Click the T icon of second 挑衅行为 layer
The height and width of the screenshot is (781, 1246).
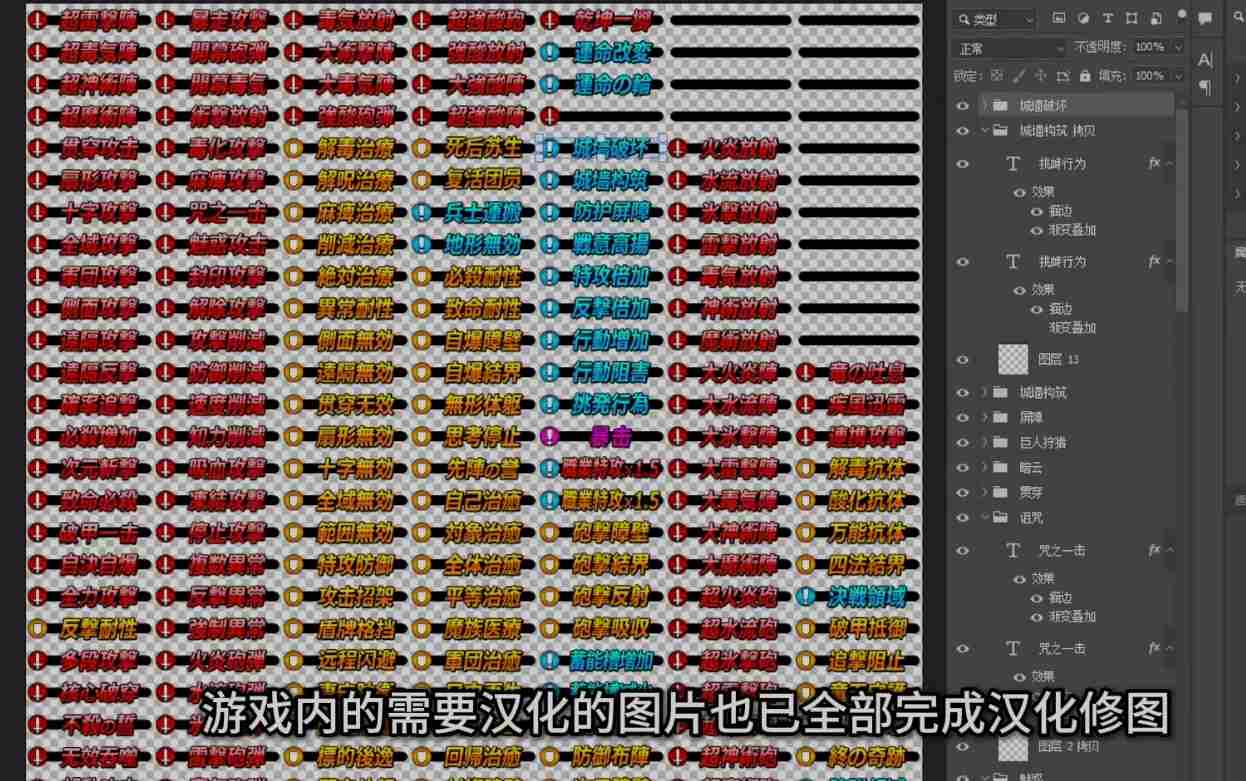tap(1013, 262)
